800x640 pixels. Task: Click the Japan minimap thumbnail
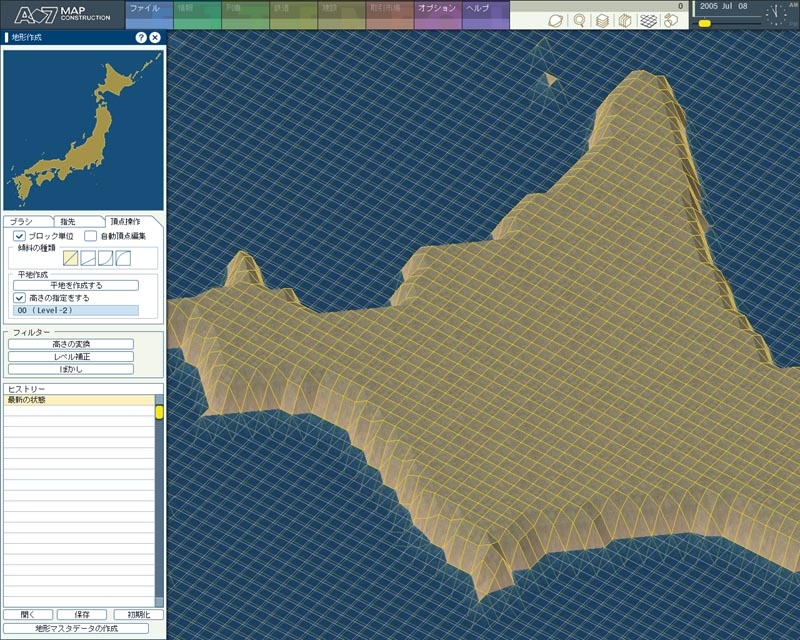pos(83,126)
